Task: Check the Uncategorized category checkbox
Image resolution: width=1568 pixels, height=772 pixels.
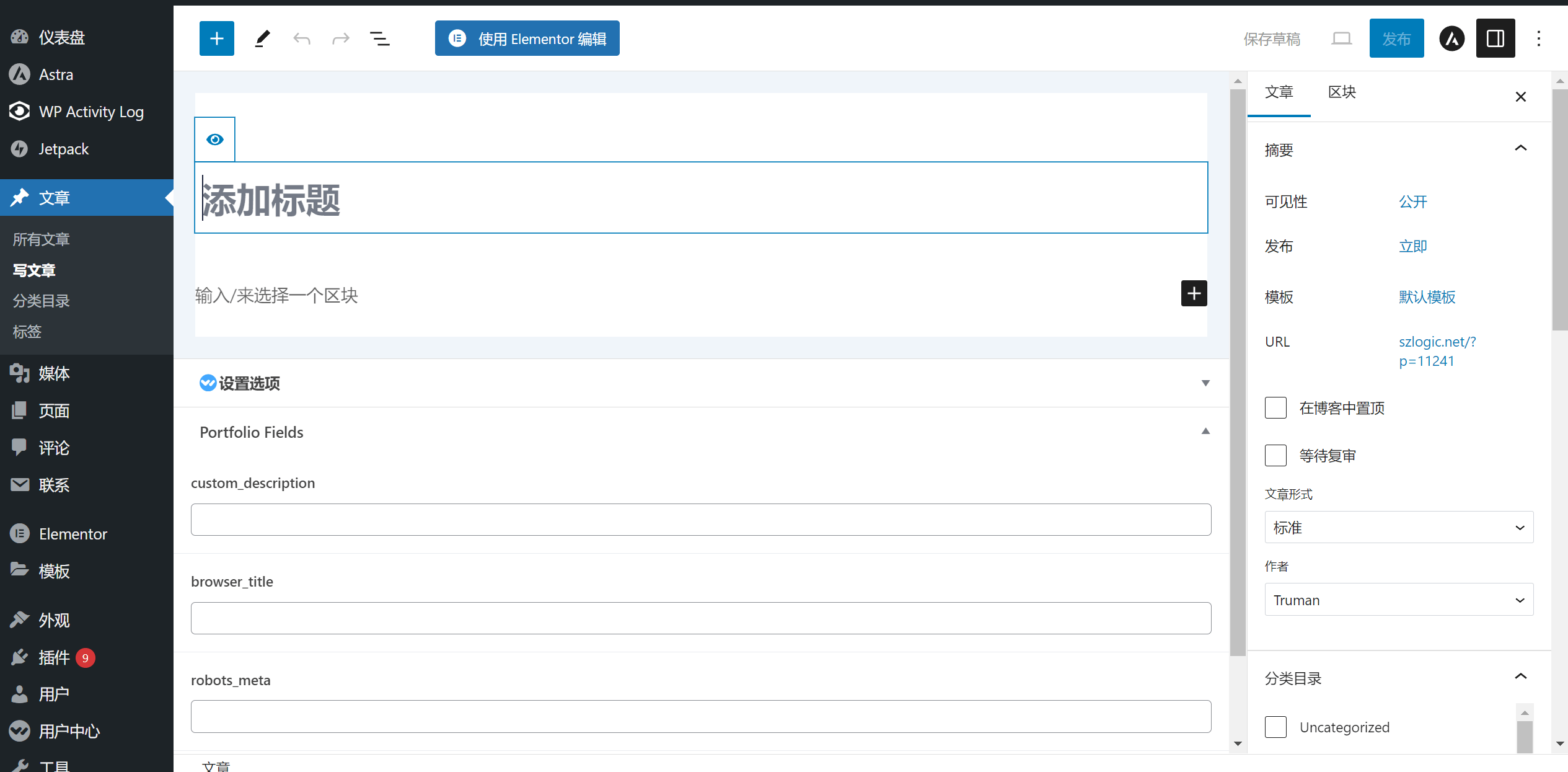Action: [x=1275, y=727]
